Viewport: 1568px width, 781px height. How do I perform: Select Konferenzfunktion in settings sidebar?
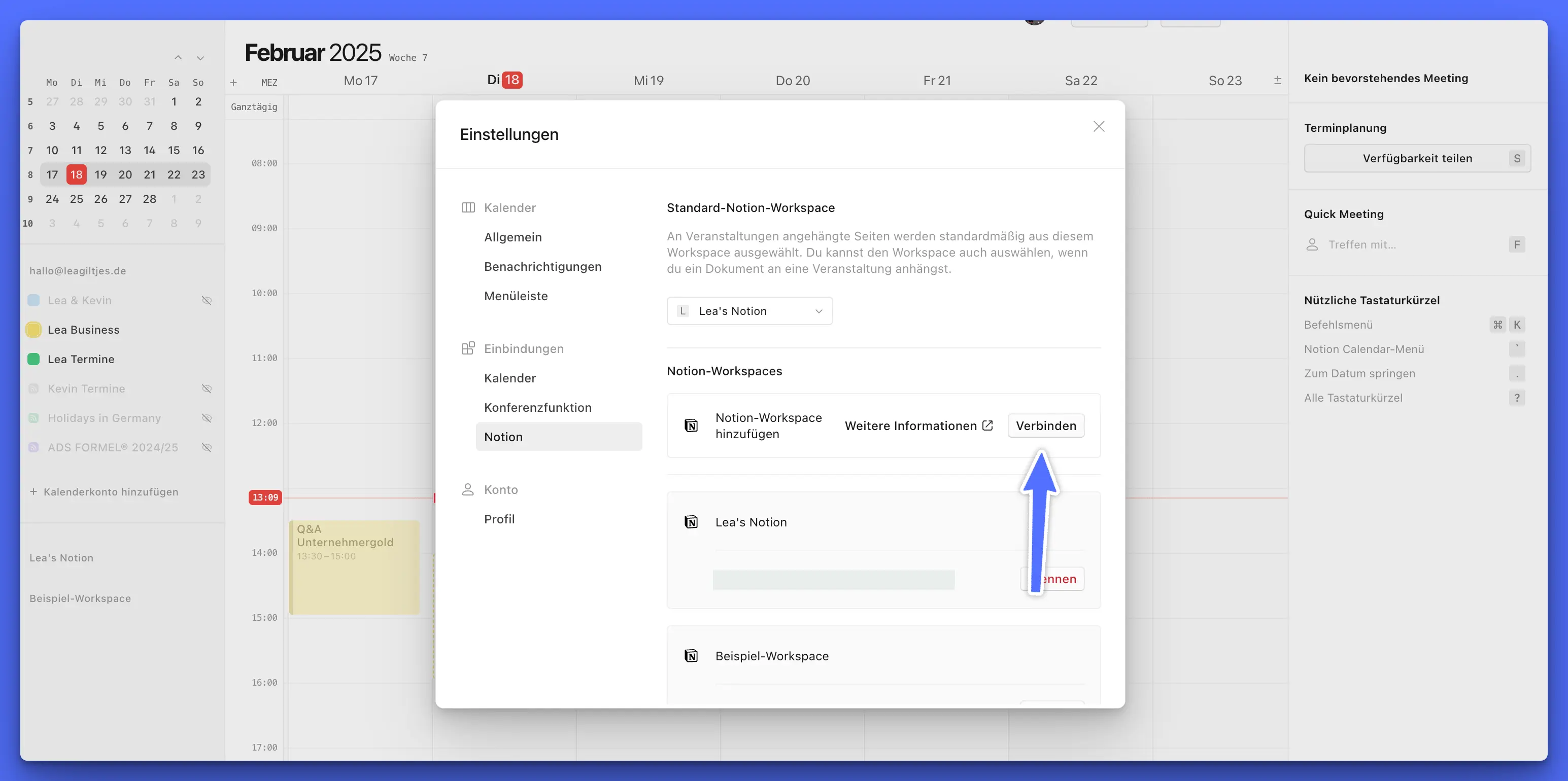click(537, 408)
